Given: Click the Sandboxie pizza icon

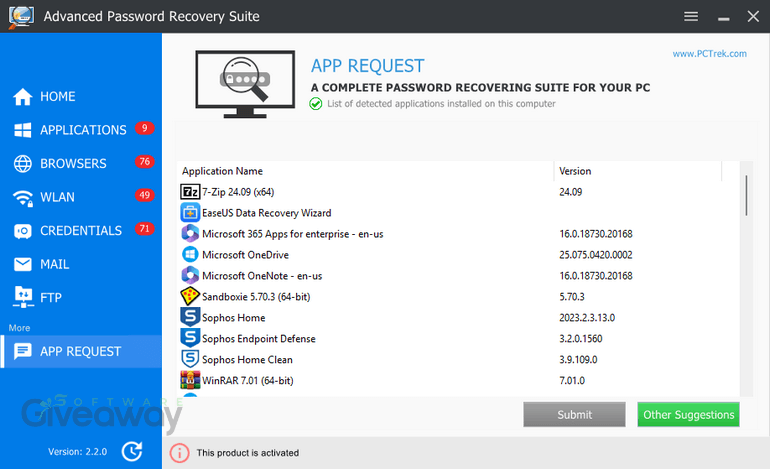Looking at the screenshot, I should click(x=190, y=296).
